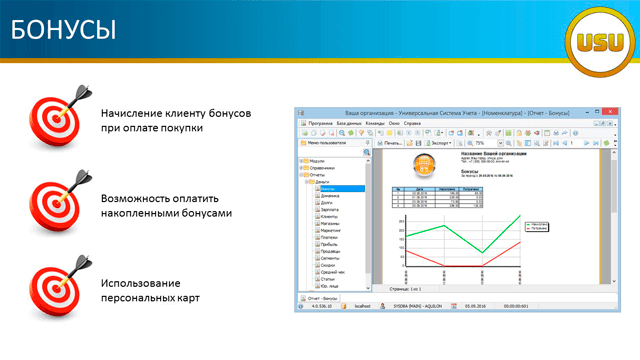Click the filter funnel toolbar icon
This screenshot has width=640, height=360.
361,133
